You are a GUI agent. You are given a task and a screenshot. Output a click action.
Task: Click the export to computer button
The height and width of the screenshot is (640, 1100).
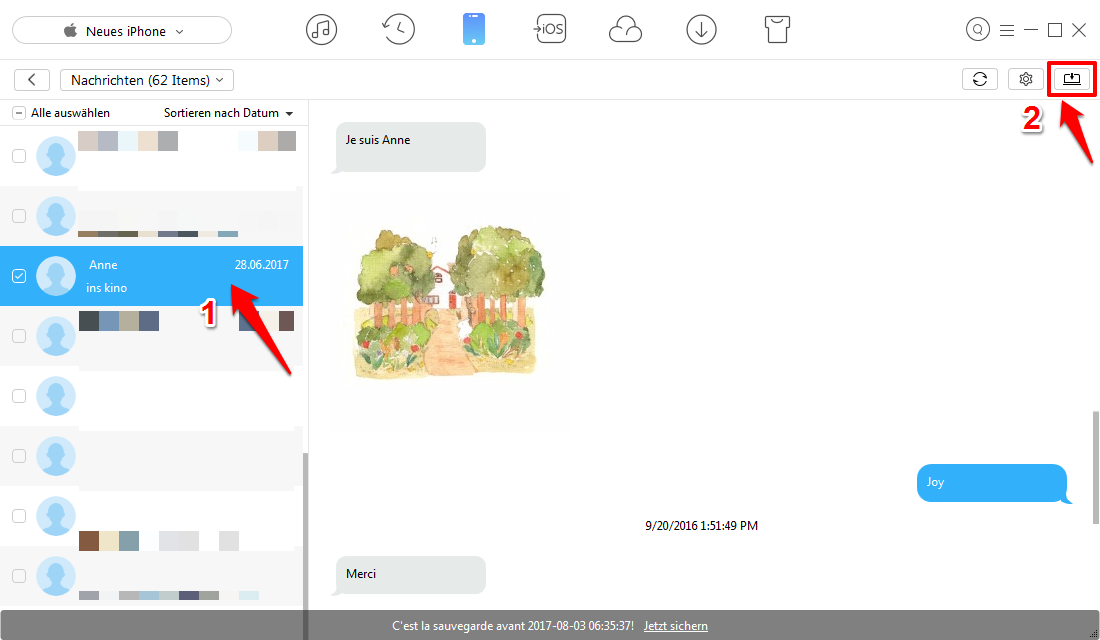(x=1072, y=79)
